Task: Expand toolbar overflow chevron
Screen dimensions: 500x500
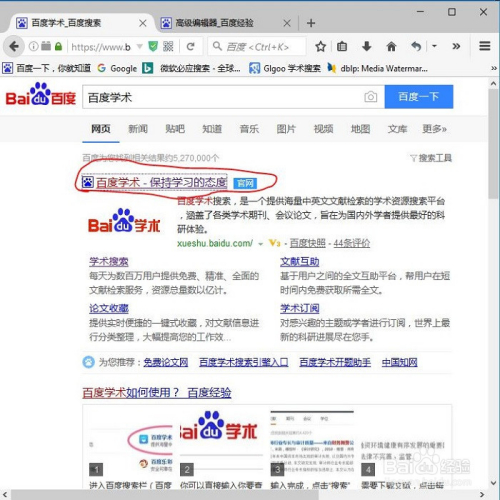Action: click(x=456, y=46)
